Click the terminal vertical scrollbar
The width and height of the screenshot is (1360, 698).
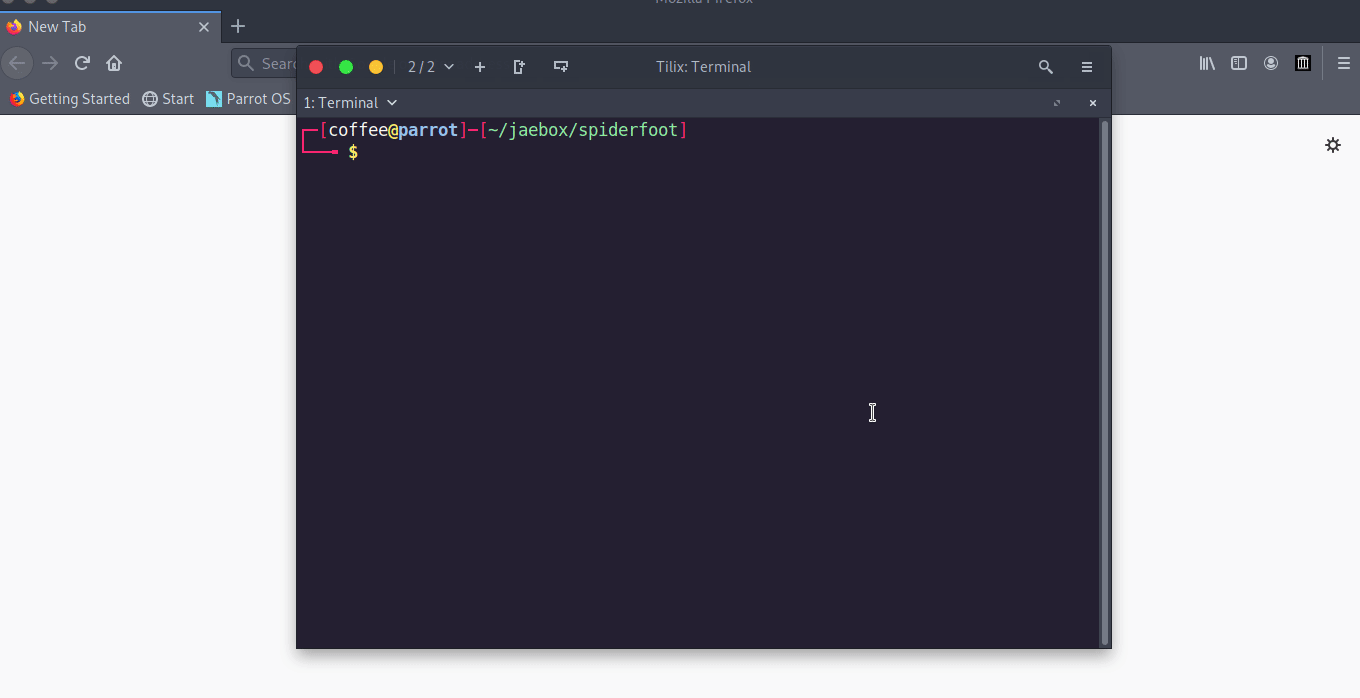point(1104,380)
